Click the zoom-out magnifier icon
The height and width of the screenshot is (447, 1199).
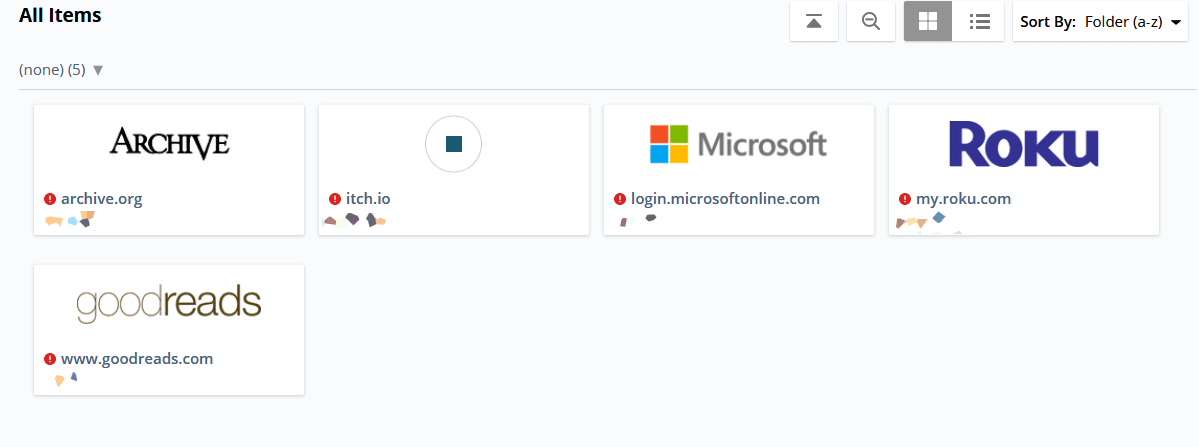pos(871,21)
